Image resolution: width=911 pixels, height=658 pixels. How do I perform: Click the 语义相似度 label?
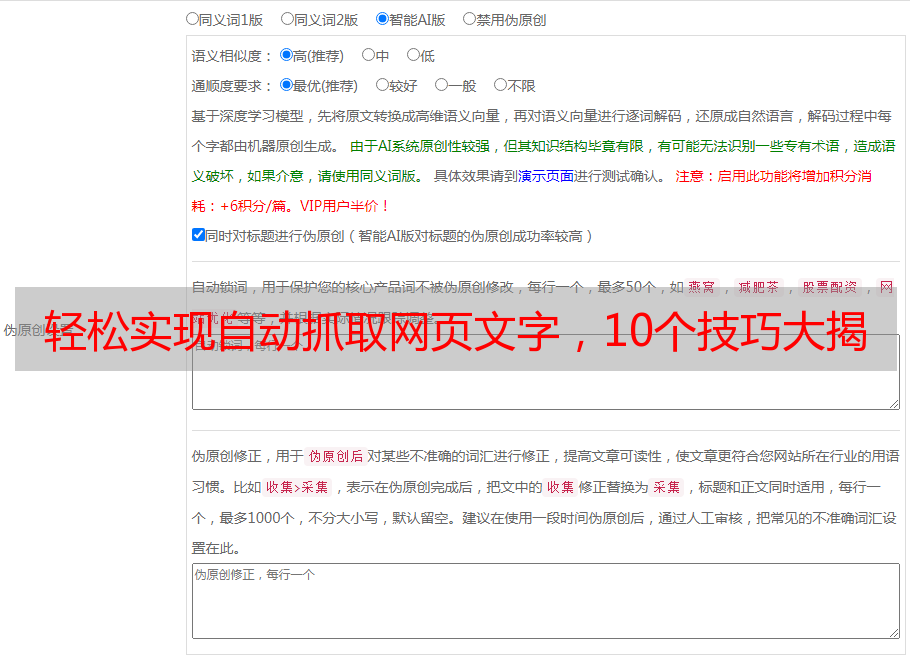coord(232,56)
